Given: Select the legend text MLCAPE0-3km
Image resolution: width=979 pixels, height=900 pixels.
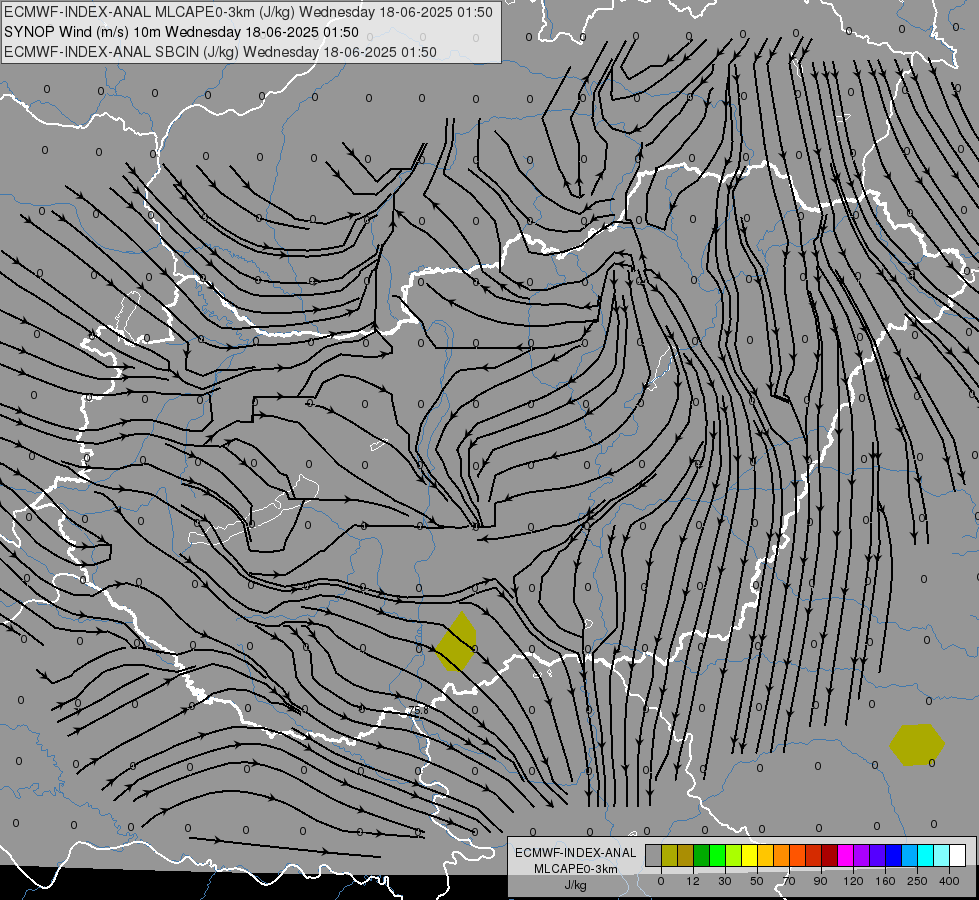Looking at the screenshot, I should [x=576, y=869].
